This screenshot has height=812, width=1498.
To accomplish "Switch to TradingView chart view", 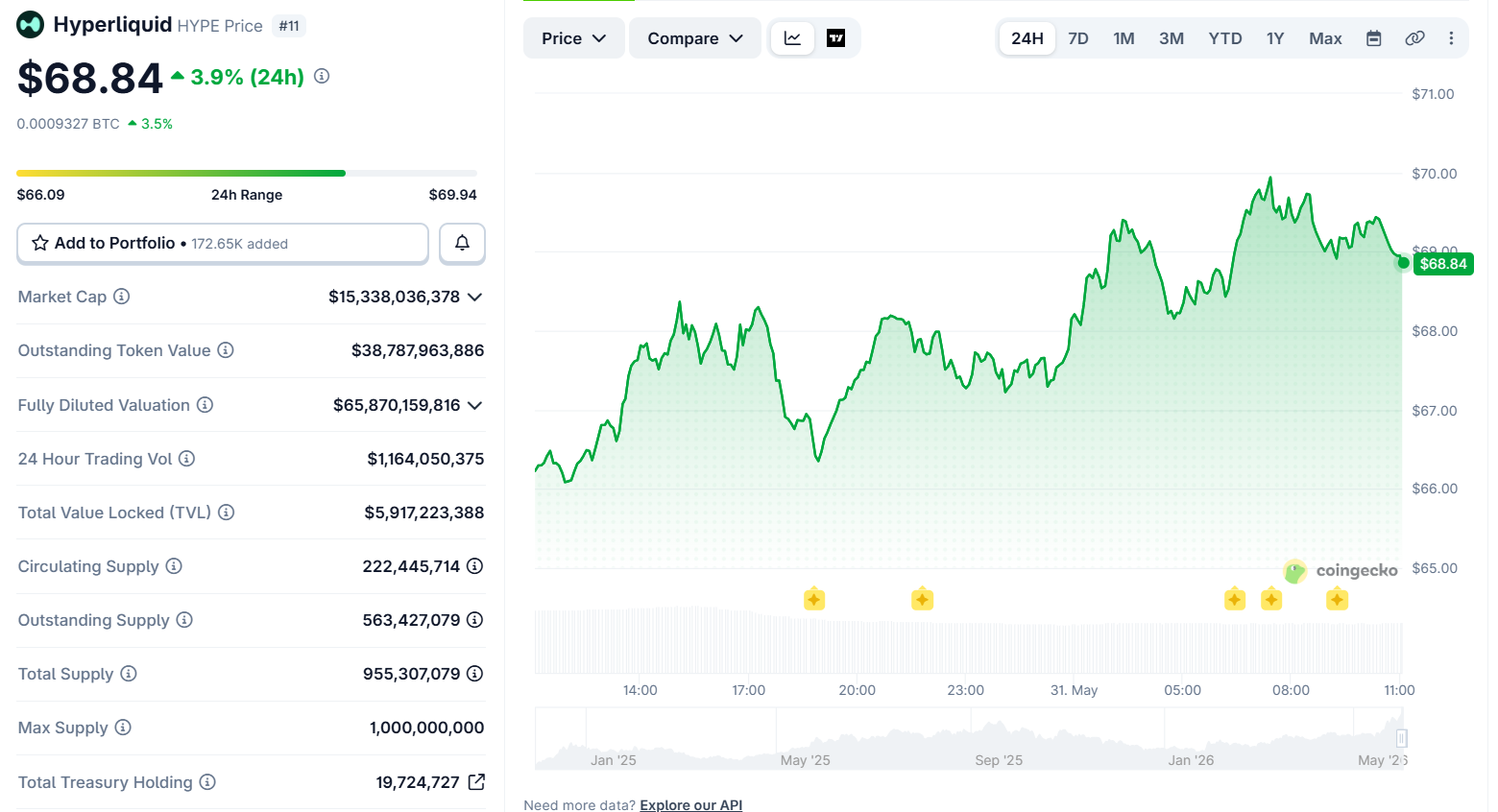I will [x=836, y=38].
